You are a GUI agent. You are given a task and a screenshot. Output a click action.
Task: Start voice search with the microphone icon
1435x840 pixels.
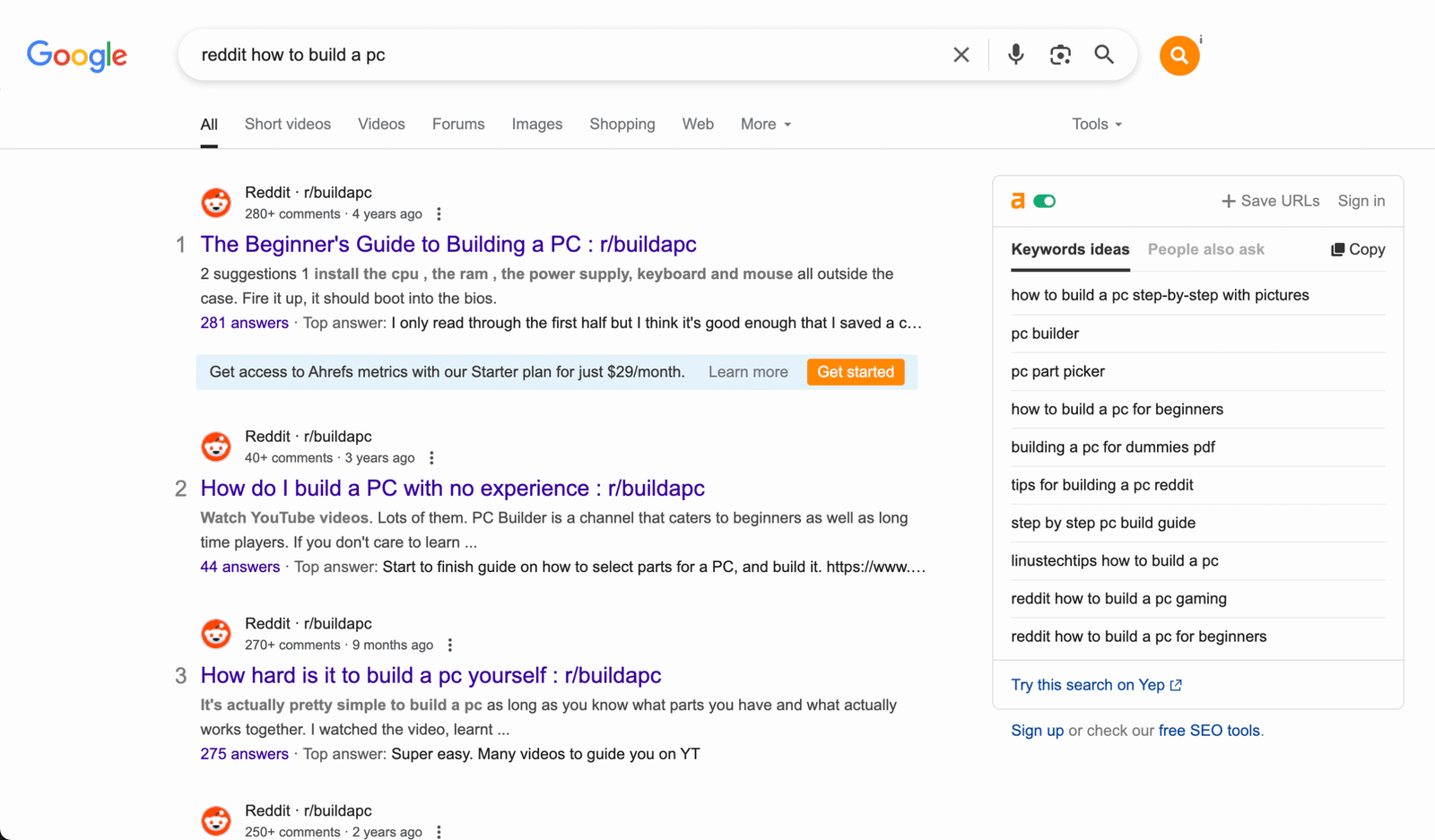coord(1015,55)
